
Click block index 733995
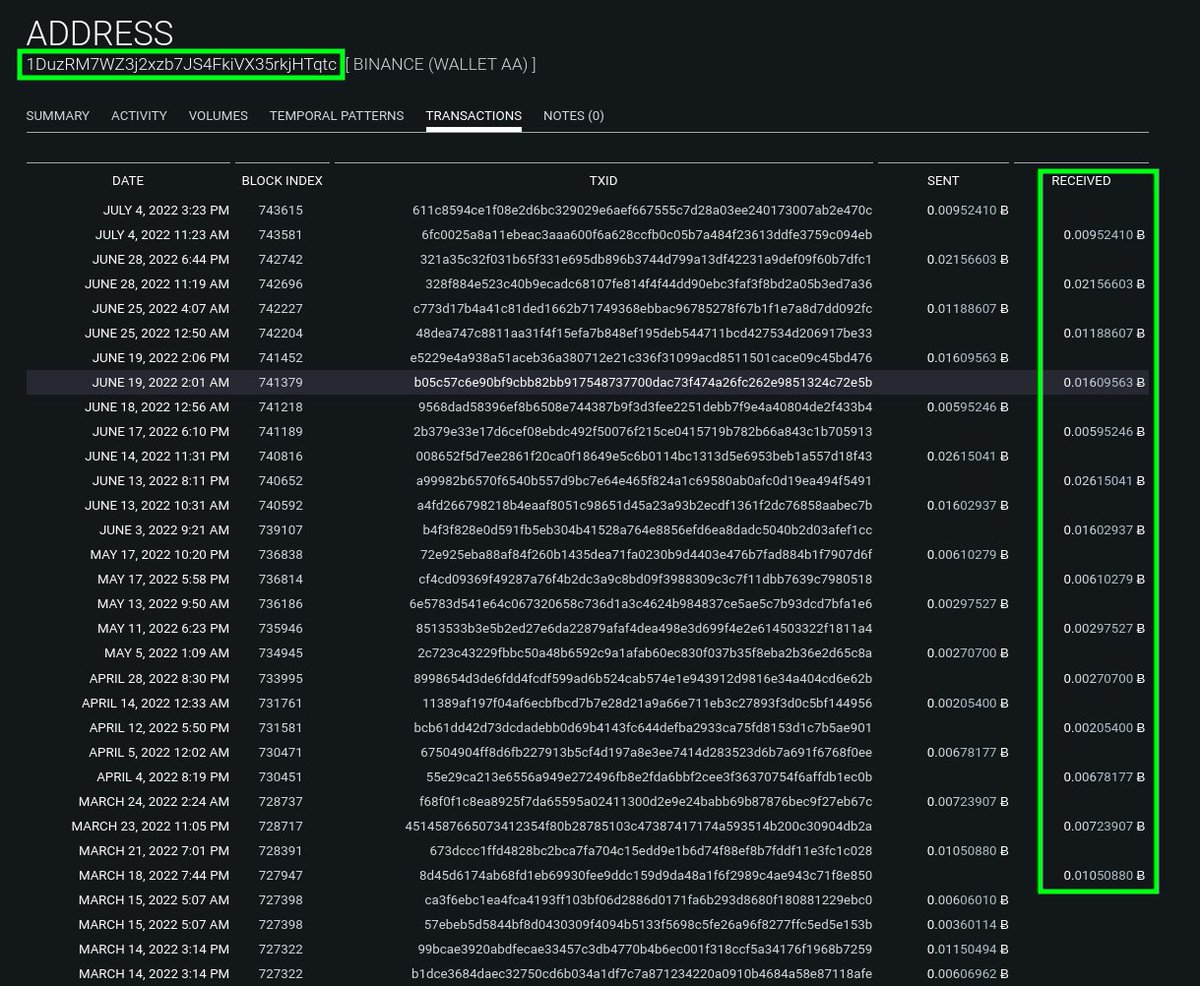point(280,678)
